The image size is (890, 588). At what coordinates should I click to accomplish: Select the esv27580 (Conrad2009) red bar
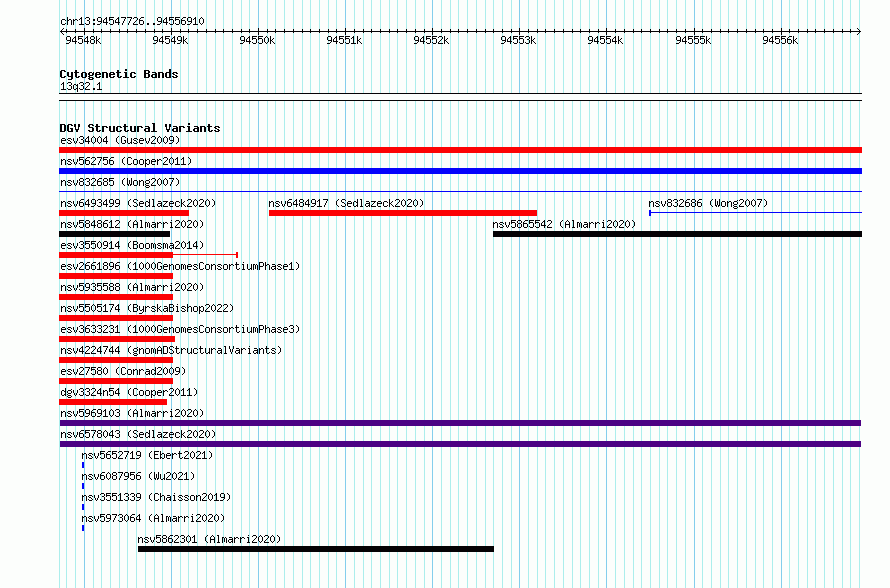point(116,381)
